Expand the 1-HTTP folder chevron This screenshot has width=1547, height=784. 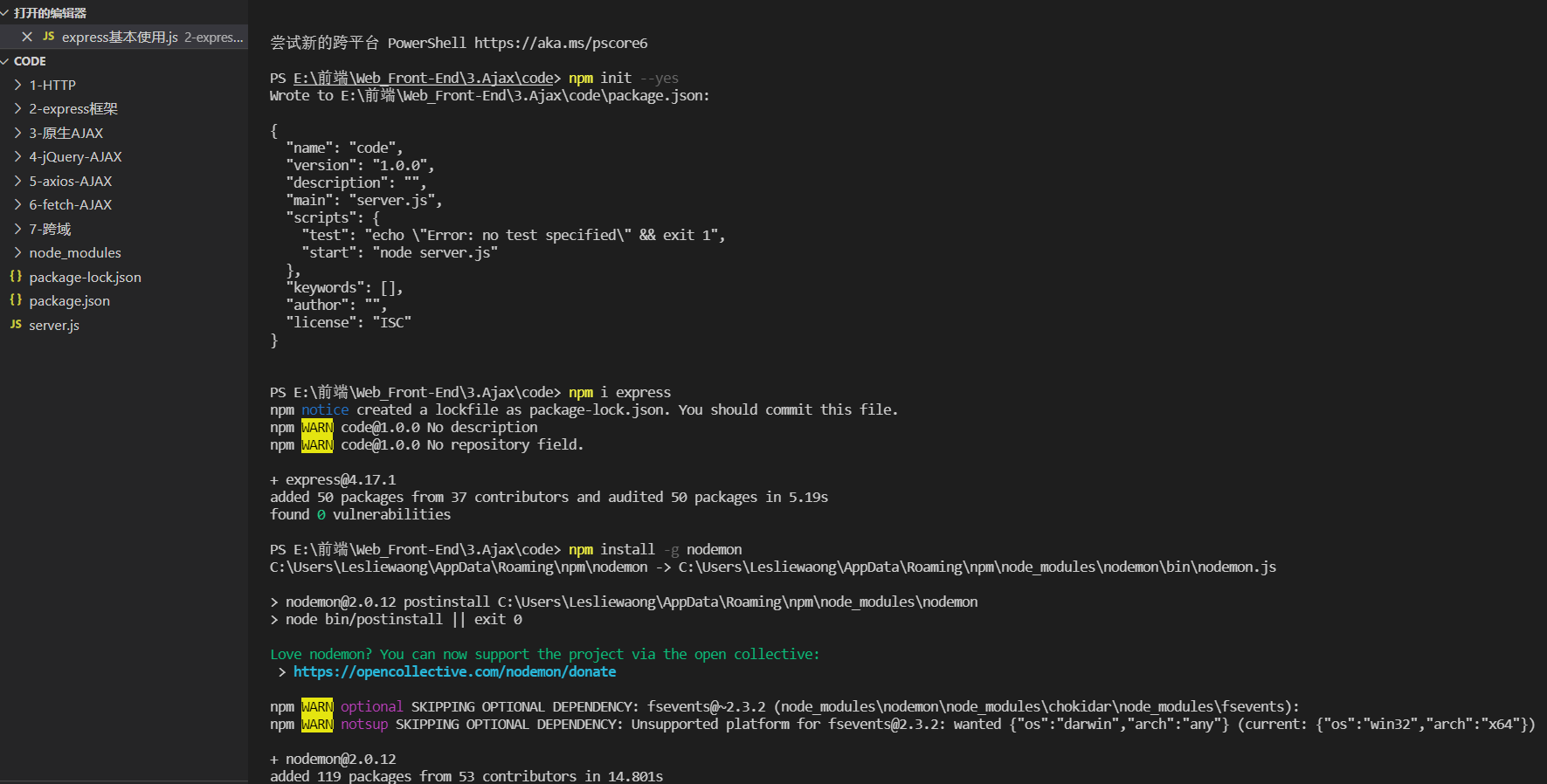click(17, 85)
